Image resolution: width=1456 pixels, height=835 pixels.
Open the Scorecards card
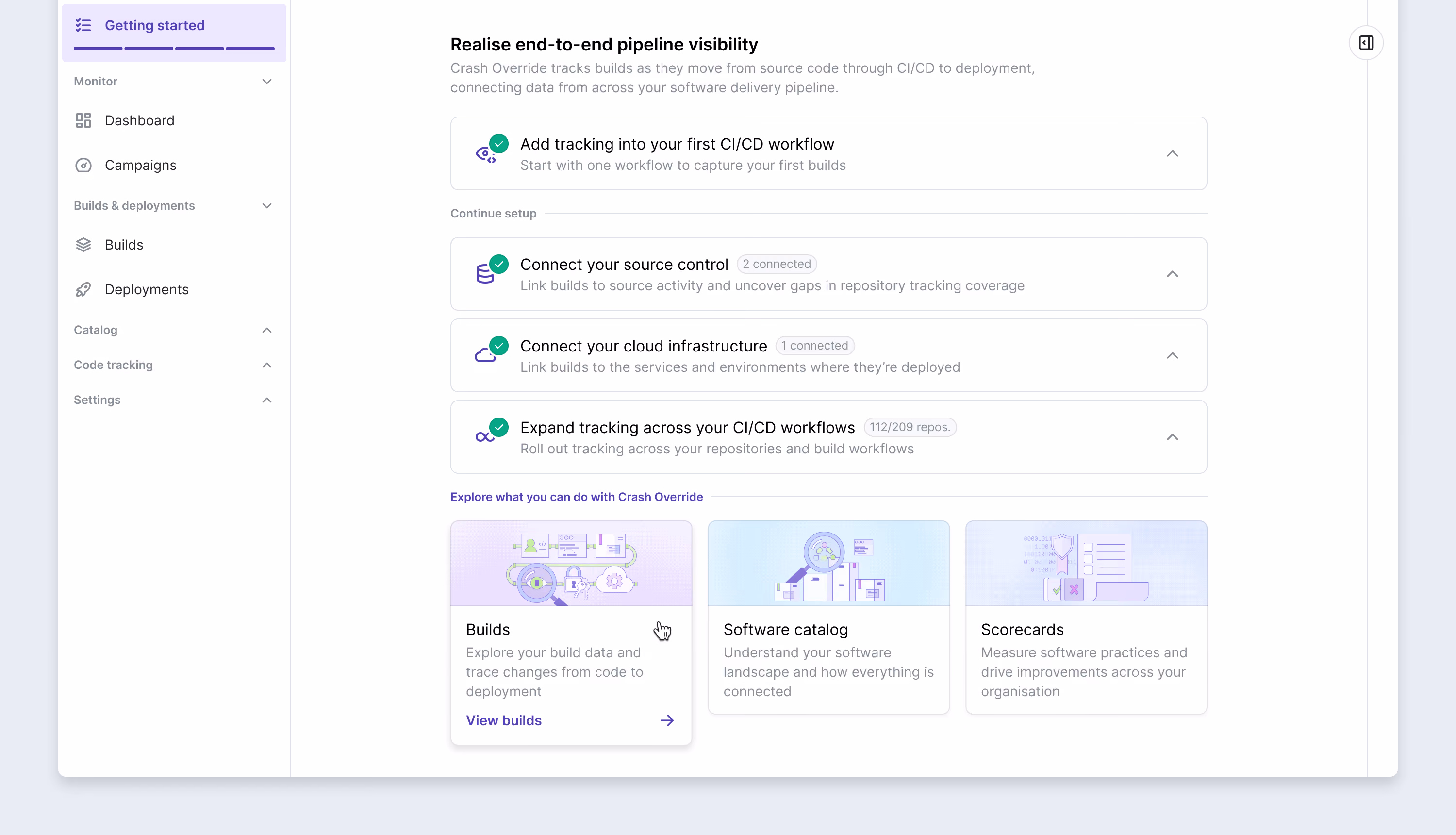[x=1086, y=617]
